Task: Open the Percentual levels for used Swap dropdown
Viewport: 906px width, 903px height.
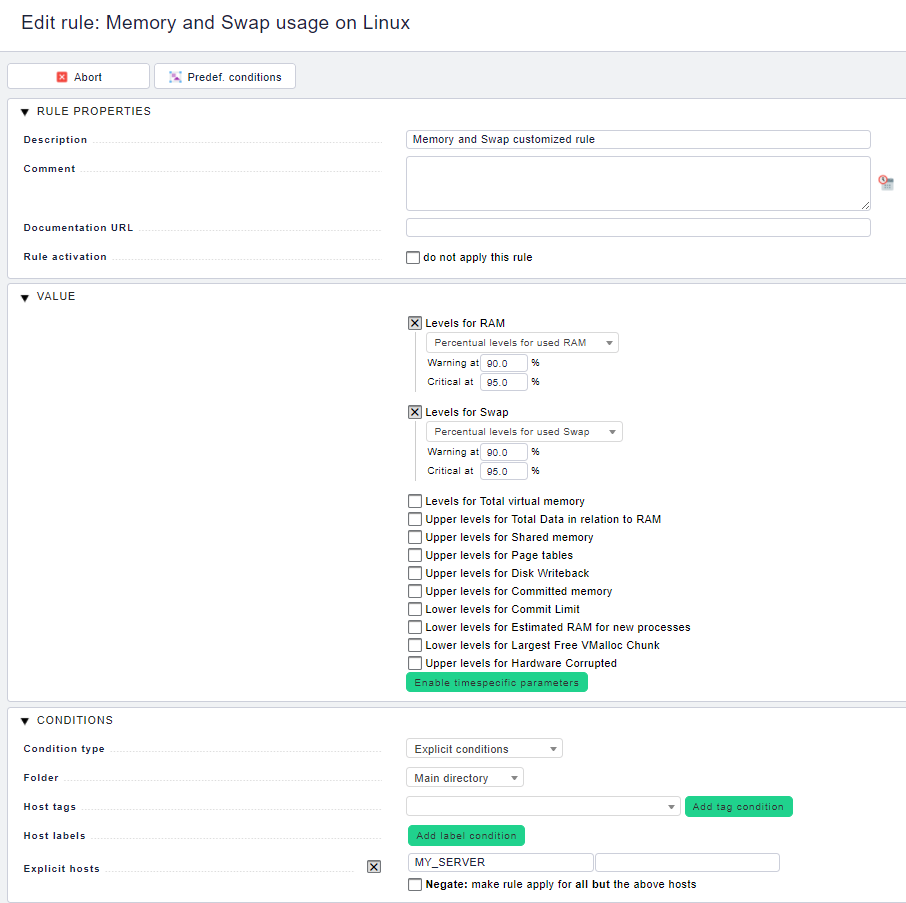Action: point(523,431)
